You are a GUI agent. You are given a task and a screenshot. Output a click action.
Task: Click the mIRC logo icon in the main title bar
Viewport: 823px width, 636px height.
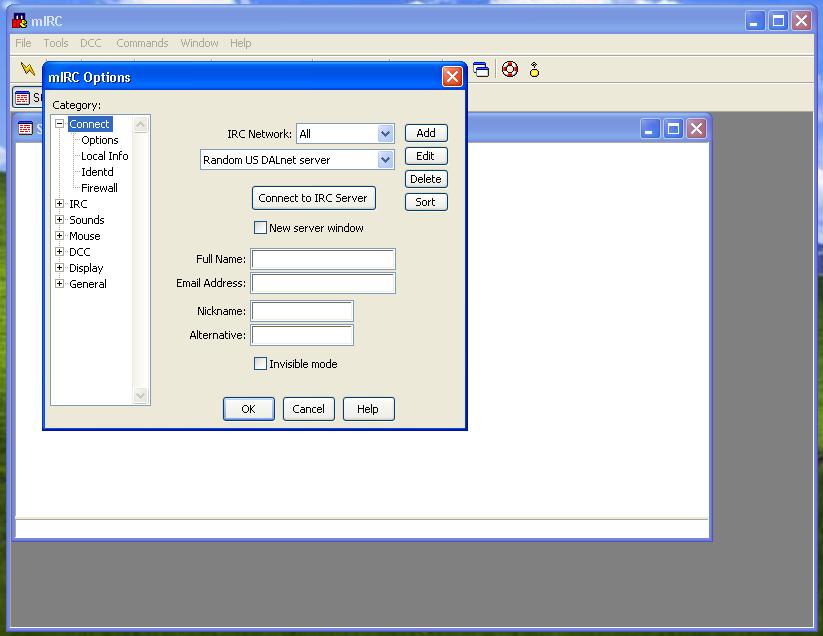point(19,21)
